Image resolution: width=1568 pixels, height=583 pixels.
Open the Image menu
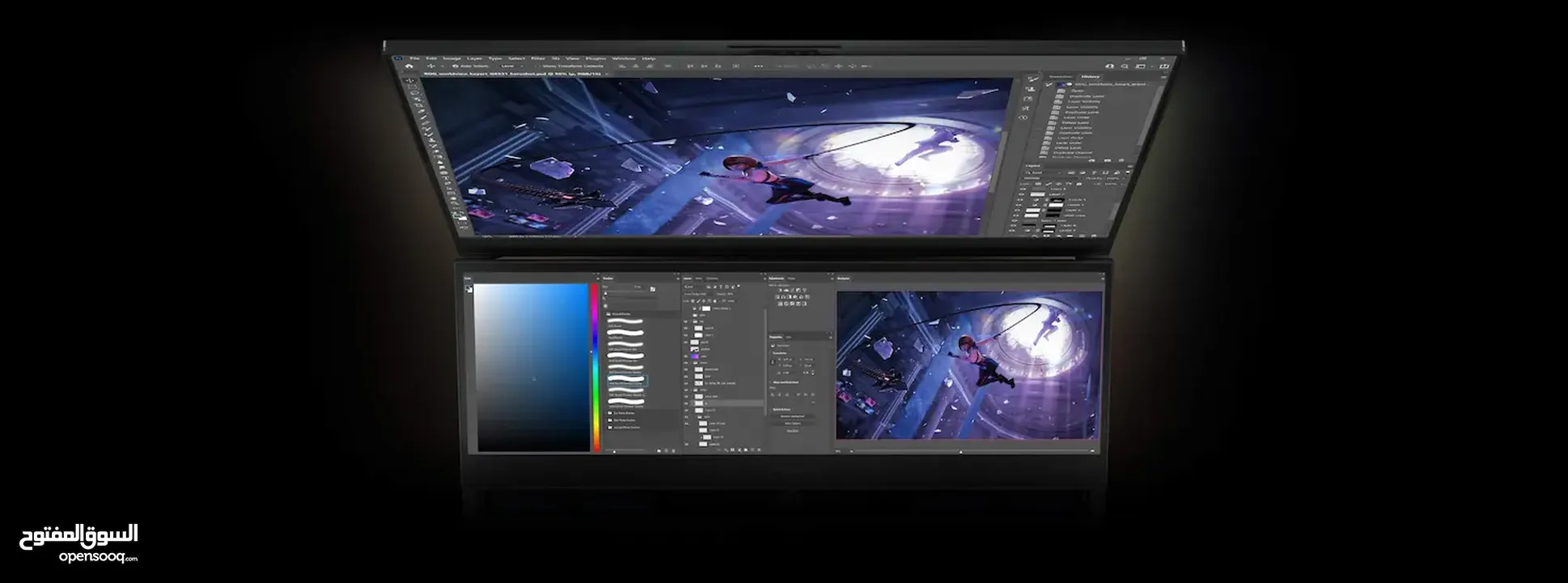(451, 58)
